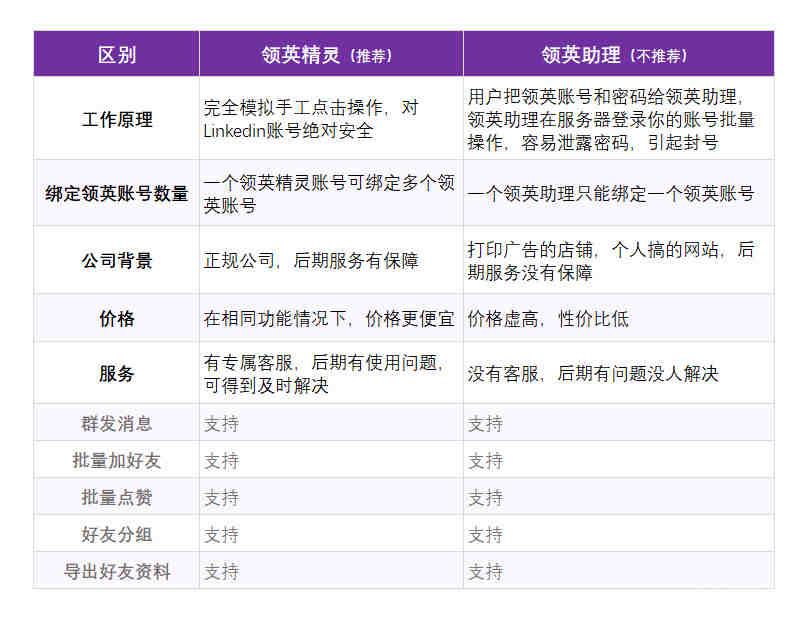Click 领英精灵 支持 in 批量点赞 row
The height and width of the screenshot is (617, 806).
331,497
